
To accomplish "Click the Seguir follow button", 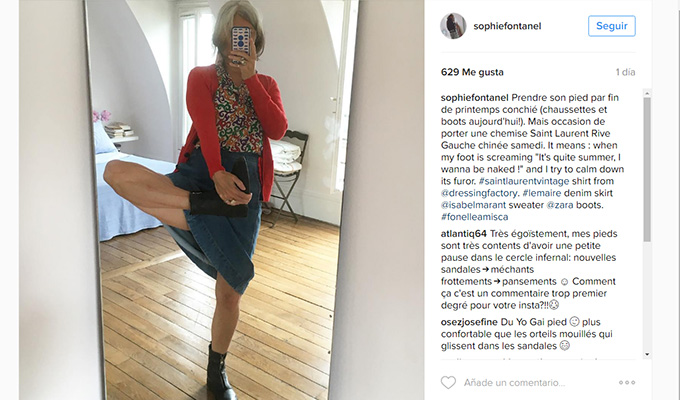I will coord(611,26).
